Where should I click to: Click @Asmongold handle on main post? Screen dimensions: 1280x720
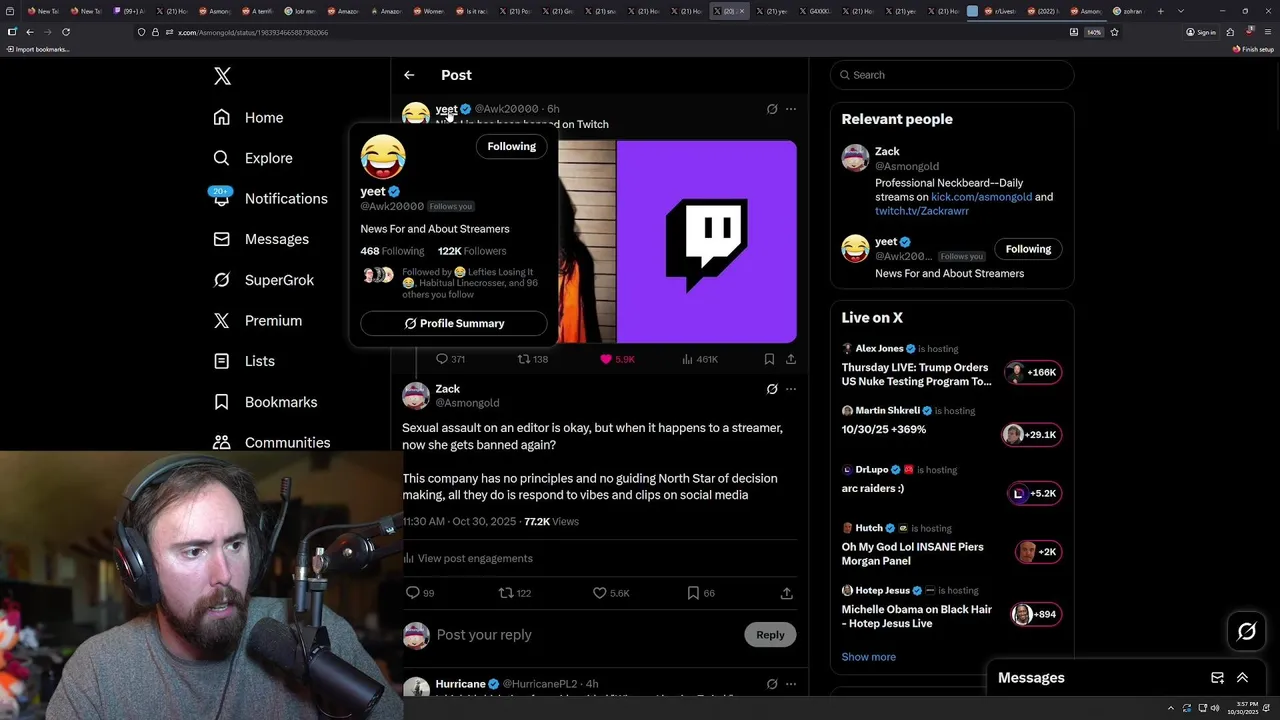pyautogui.click(x=467, y=403)
